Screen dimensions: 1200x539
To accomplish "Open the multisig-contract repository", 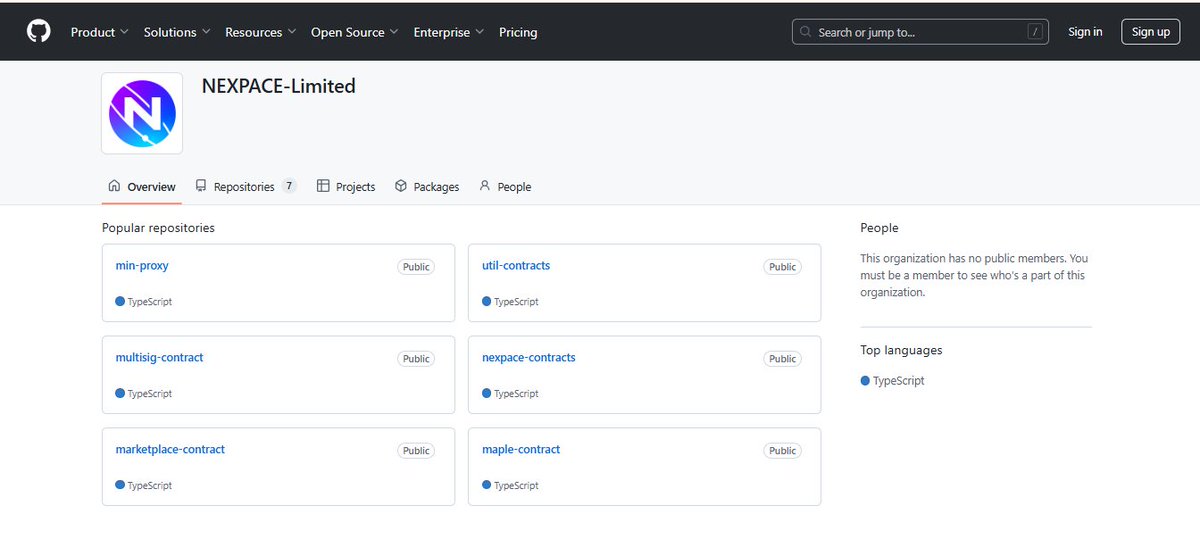I will point(160,358).
